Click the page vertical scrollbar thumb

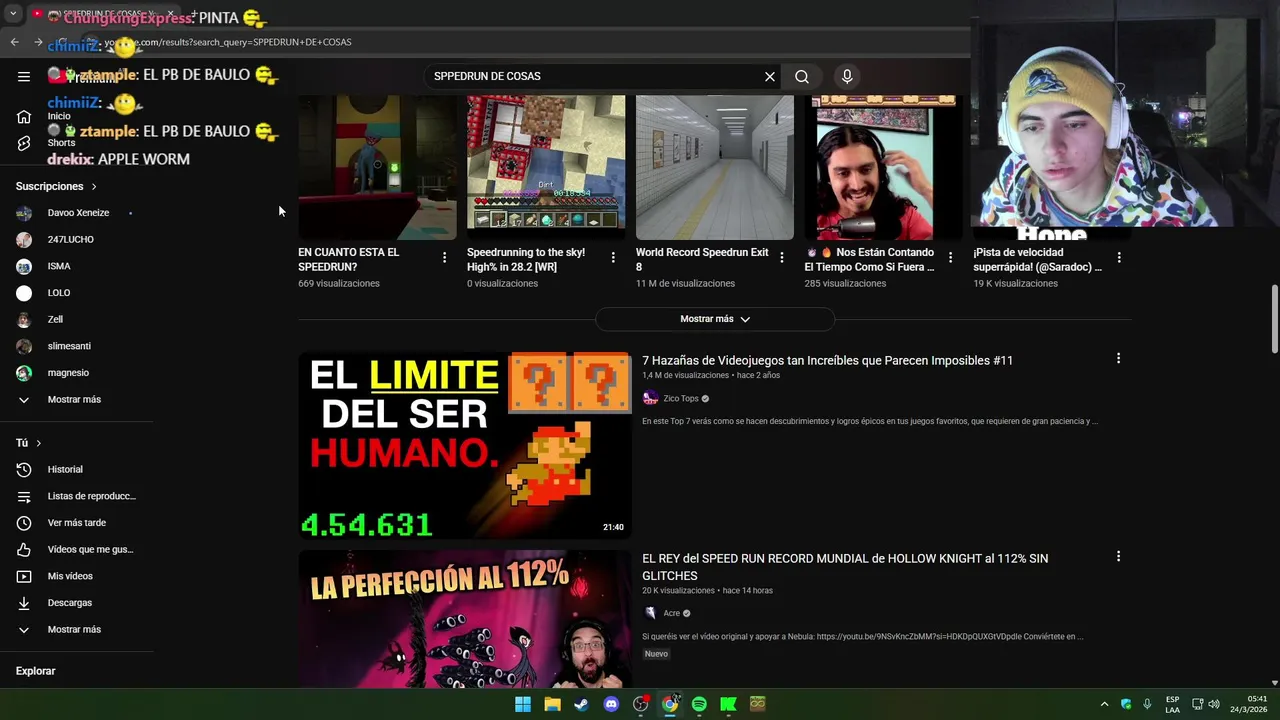pyautogui.click(x=1274, y=319)
